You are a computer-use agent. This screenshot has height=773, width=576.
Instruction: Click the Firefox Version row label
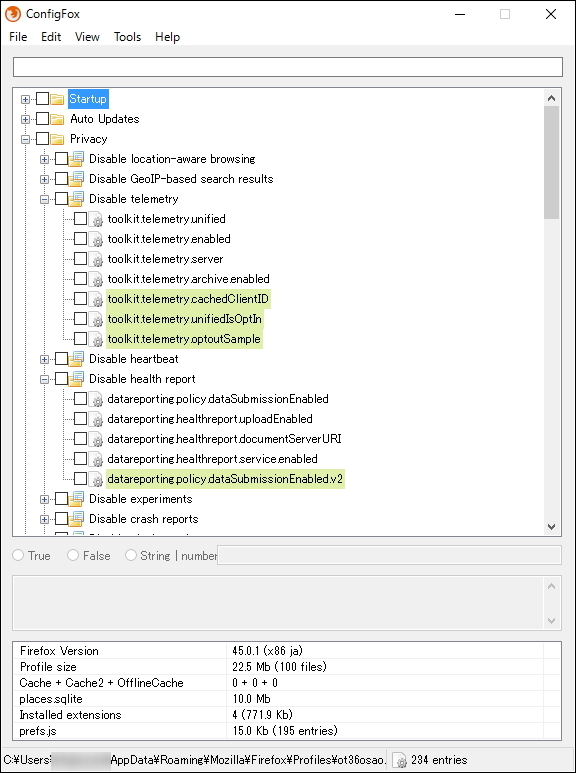(x=59, y=651)
